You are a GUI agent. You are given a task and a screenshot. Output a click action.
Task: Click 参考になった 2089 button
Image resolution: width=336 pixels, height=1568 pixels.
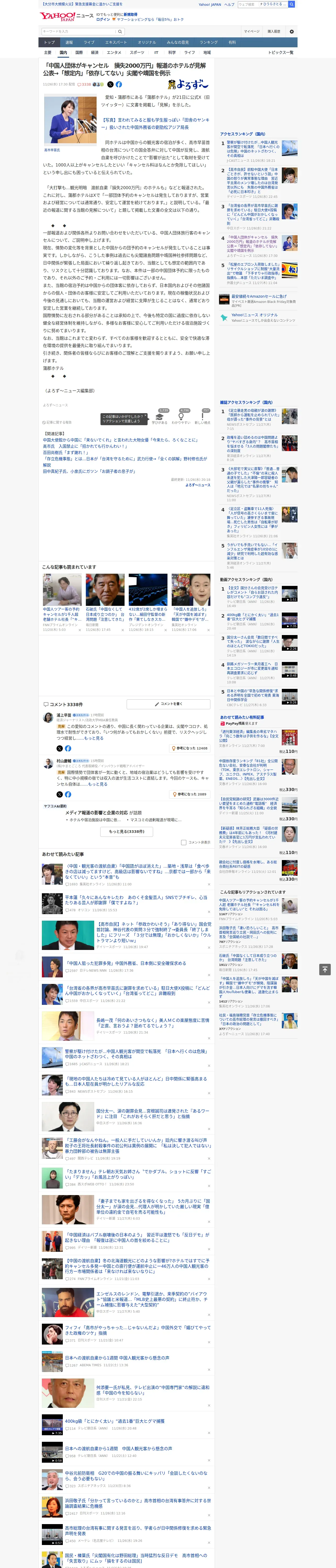[x=190, y=794]
